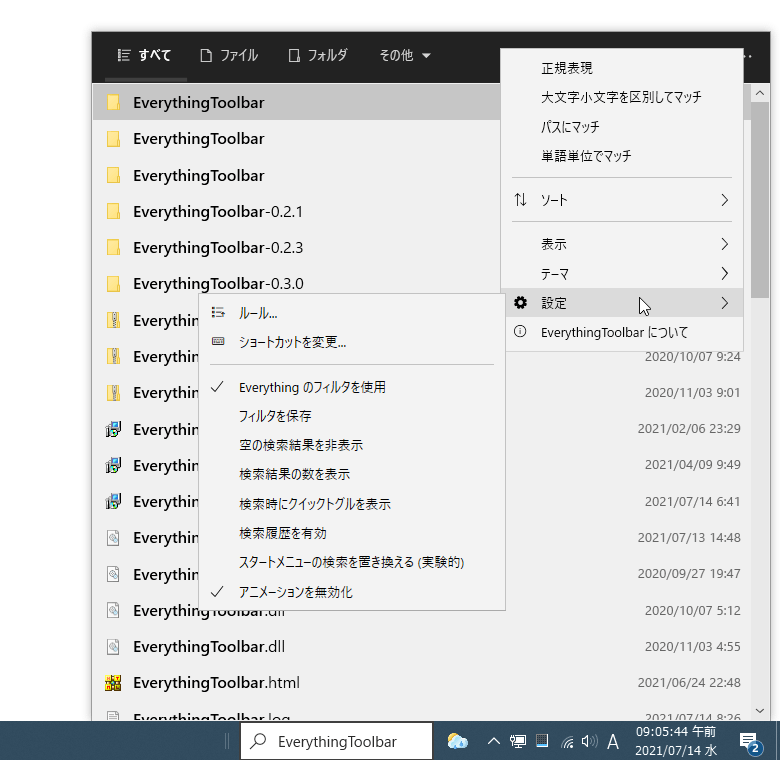The height and width of the screenshot is (760, 780).
Task: Enable 検索結果の数を表示
Action: [352, 474]
